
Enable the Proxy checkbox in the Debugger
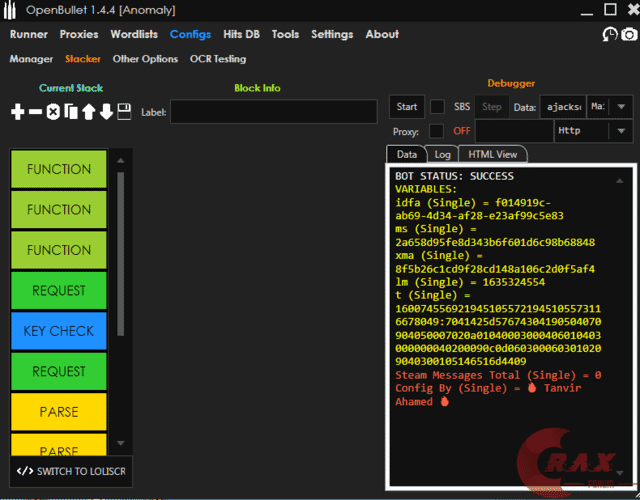click(x=437, y=131)
